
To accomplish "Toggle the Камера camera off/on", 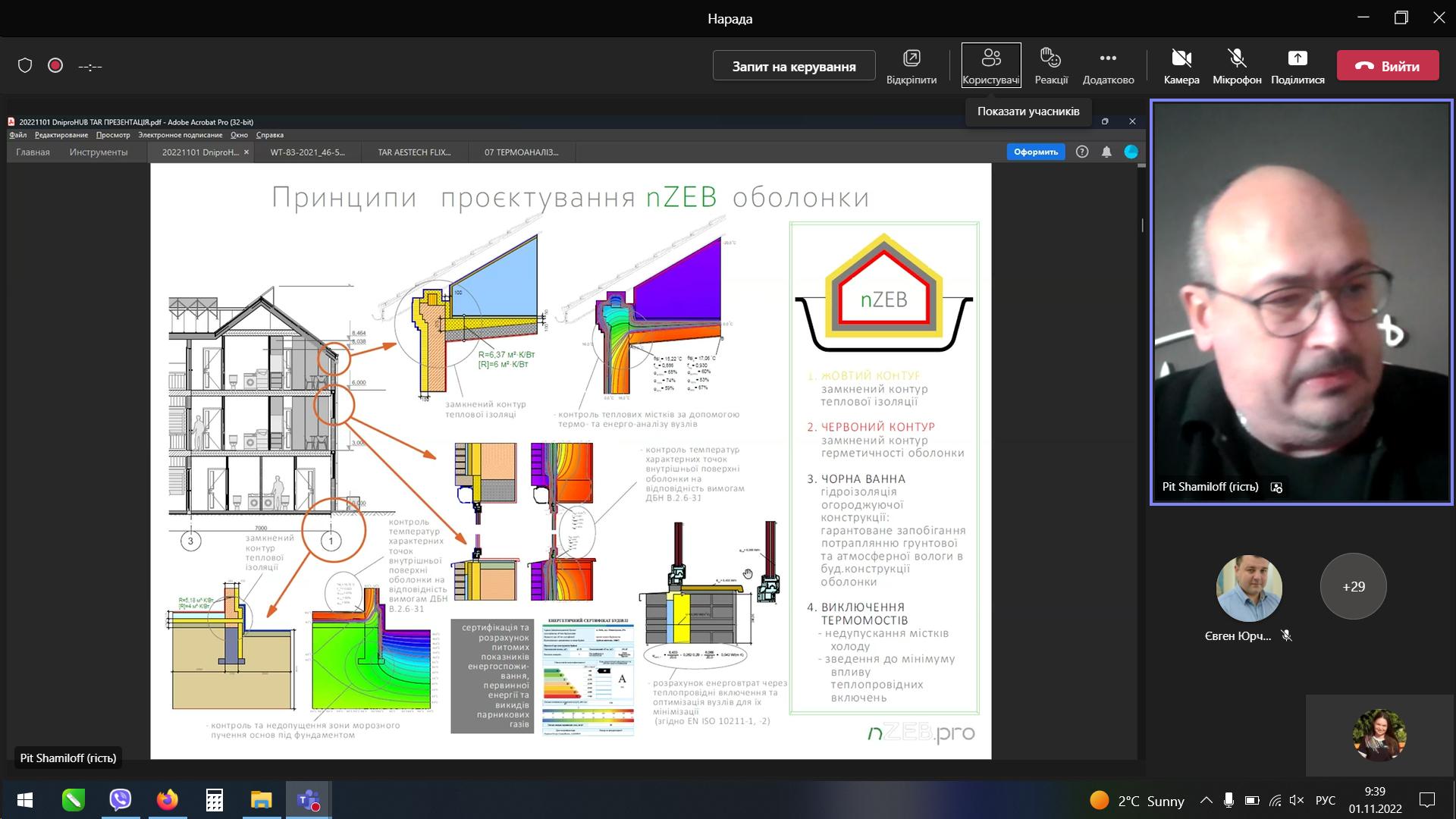I will pos(1181,65).
